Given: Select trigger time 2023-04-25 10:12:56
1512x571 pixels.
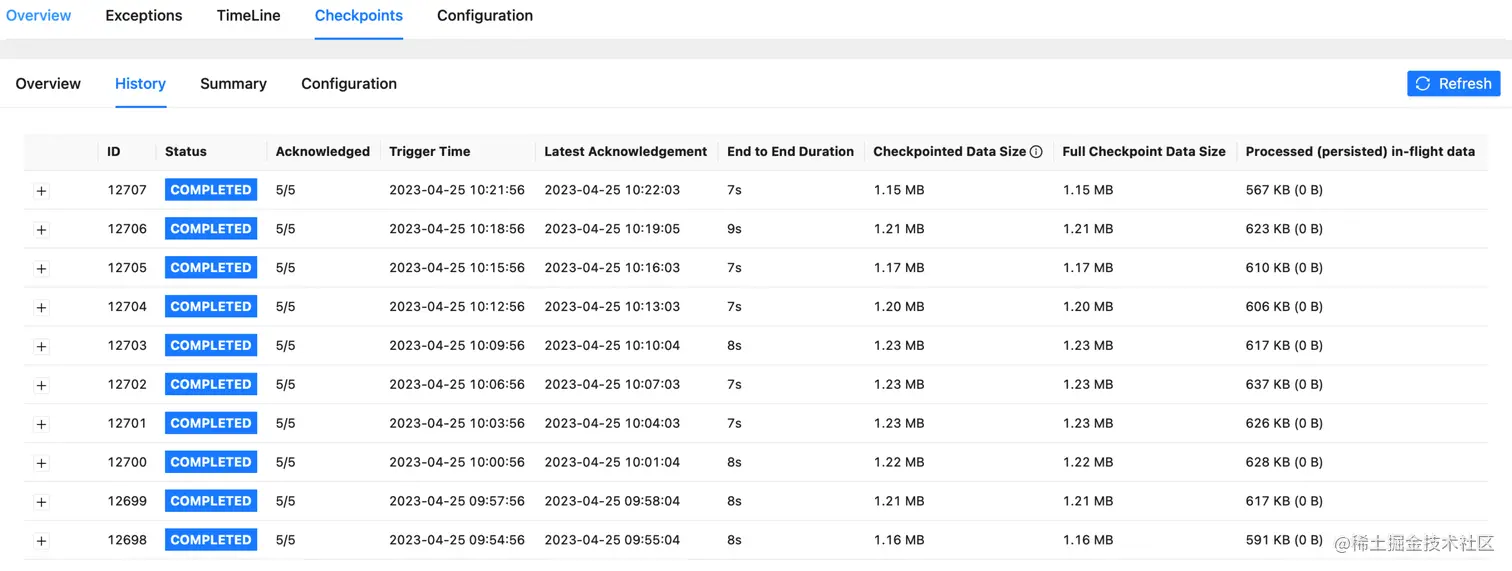Looking at the screenshot, I should coord(457,307).
